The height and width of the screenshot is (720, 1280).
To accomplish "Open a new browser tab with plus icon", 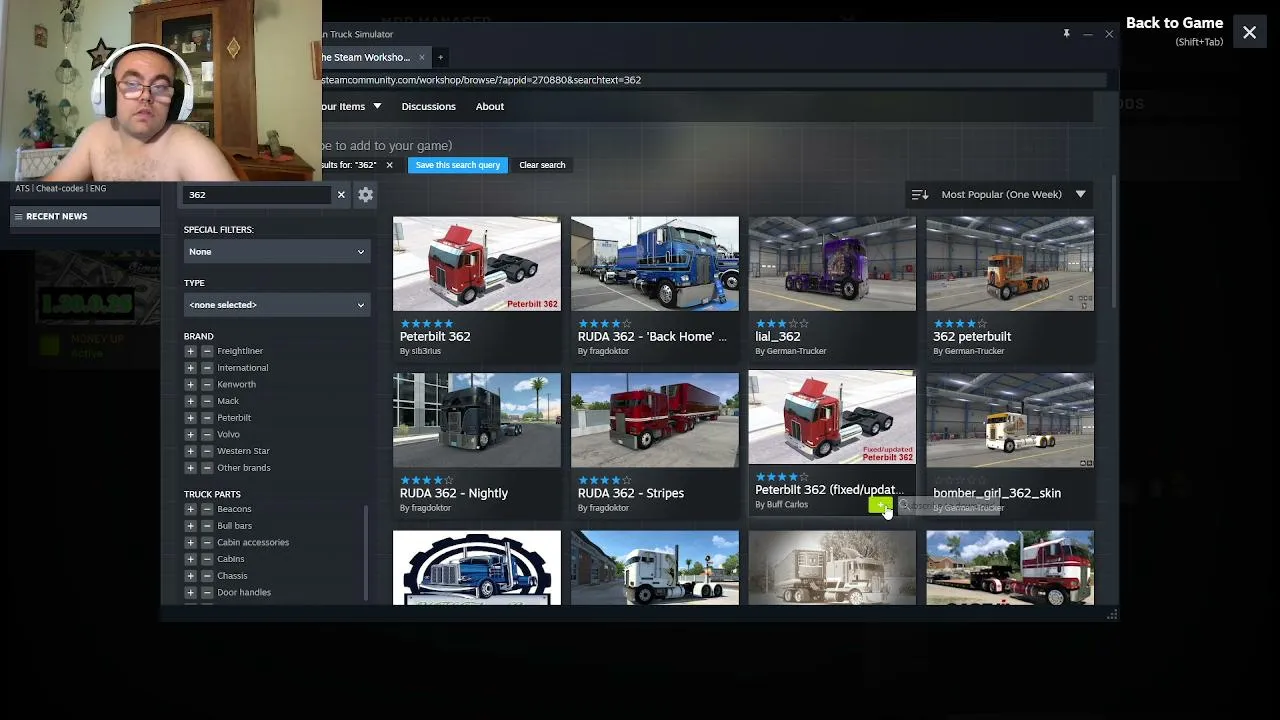I will coord(440,57).
